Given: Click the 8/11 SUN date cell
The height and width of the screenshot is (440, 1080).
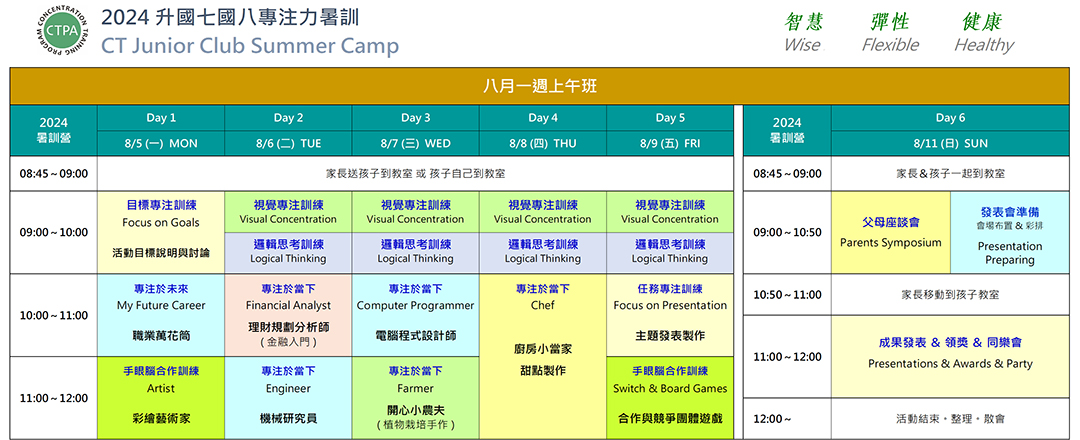Looking at the screenshot, I should tap(950, 143).
